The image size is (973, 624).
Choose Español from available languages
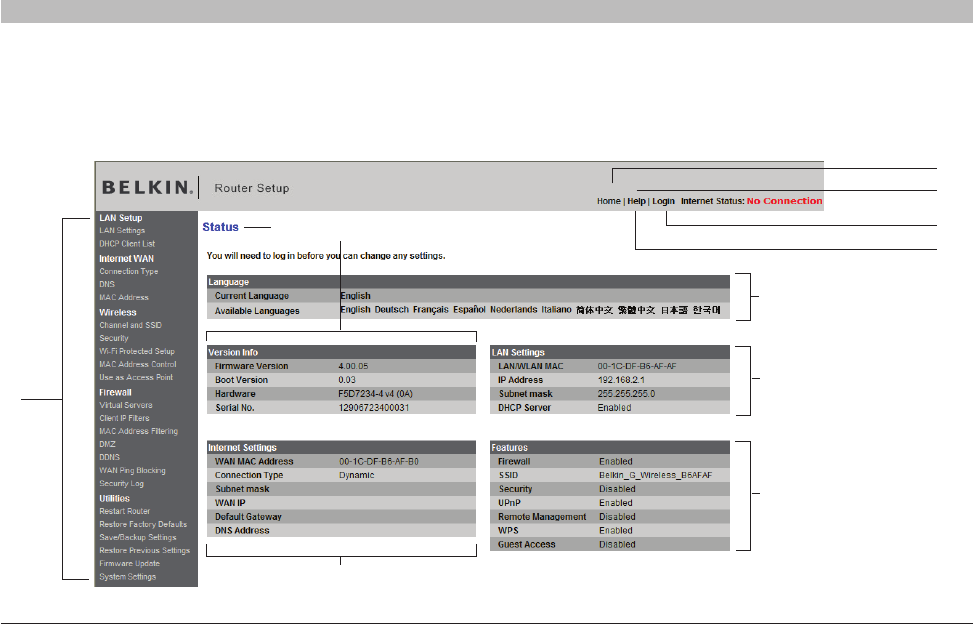click(x=469, y=310)
